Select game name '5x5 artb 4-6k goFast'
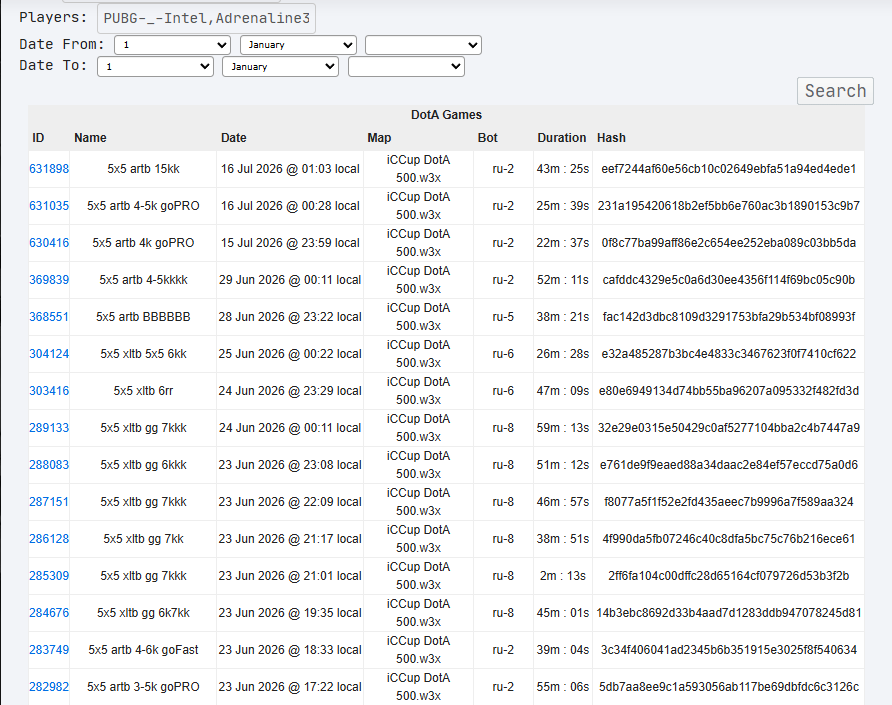The height and width of the screenshot is (705, 892). [x=143, y=650]
